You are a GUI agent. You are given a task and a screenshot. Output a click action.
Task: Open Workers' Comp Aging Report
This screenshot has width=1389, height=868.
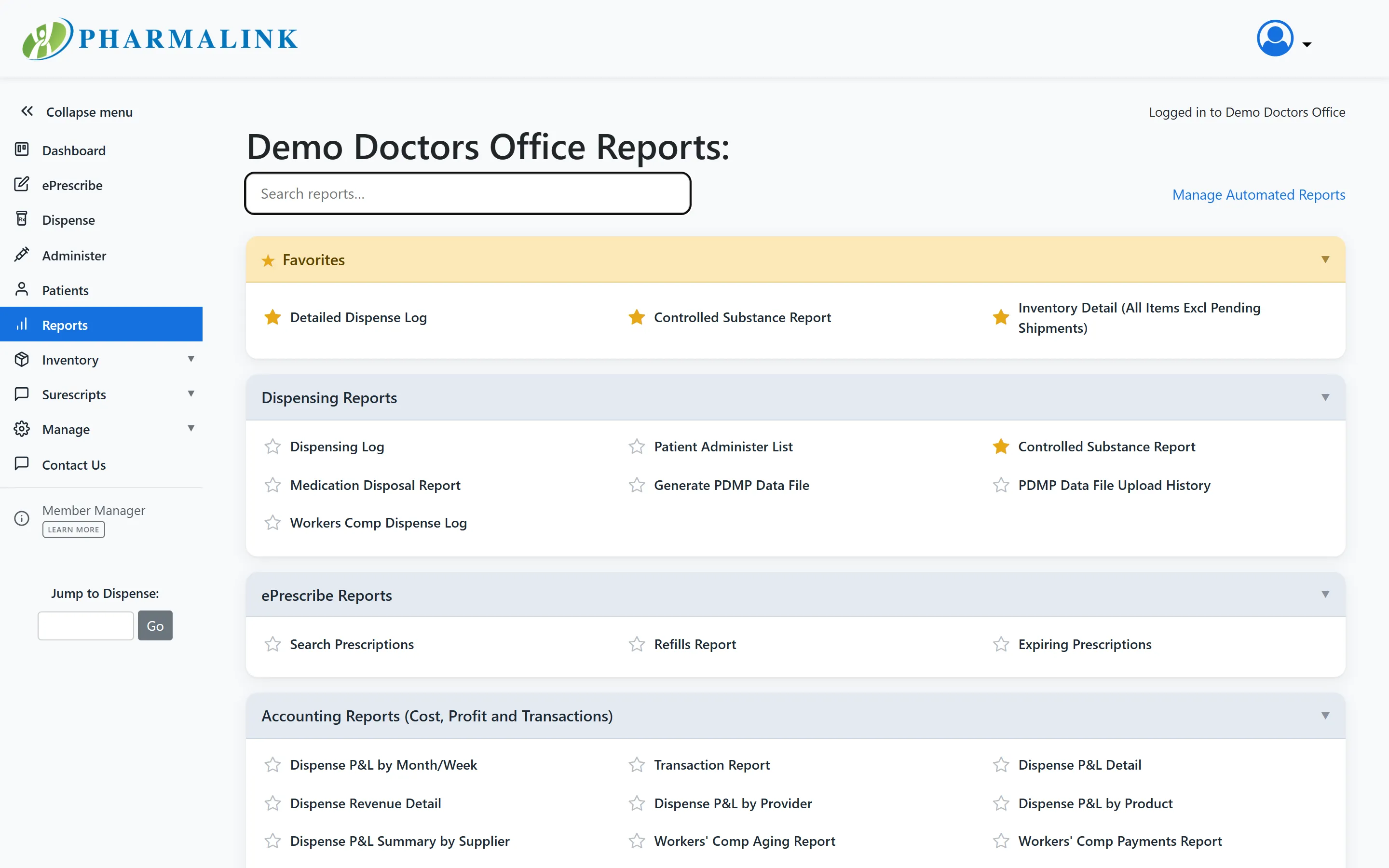745,841
